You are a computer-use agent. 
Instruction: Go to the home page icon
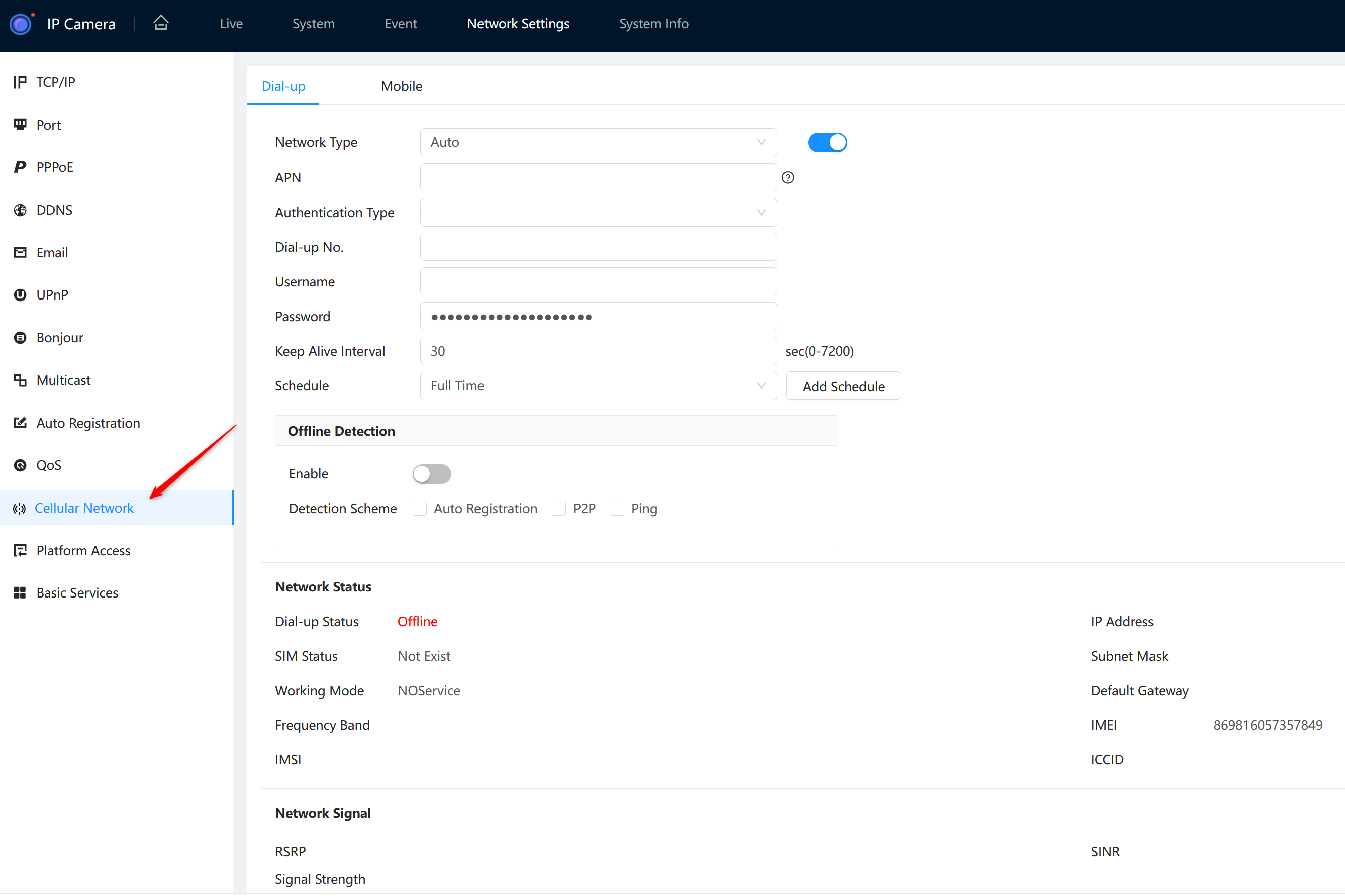161,23
